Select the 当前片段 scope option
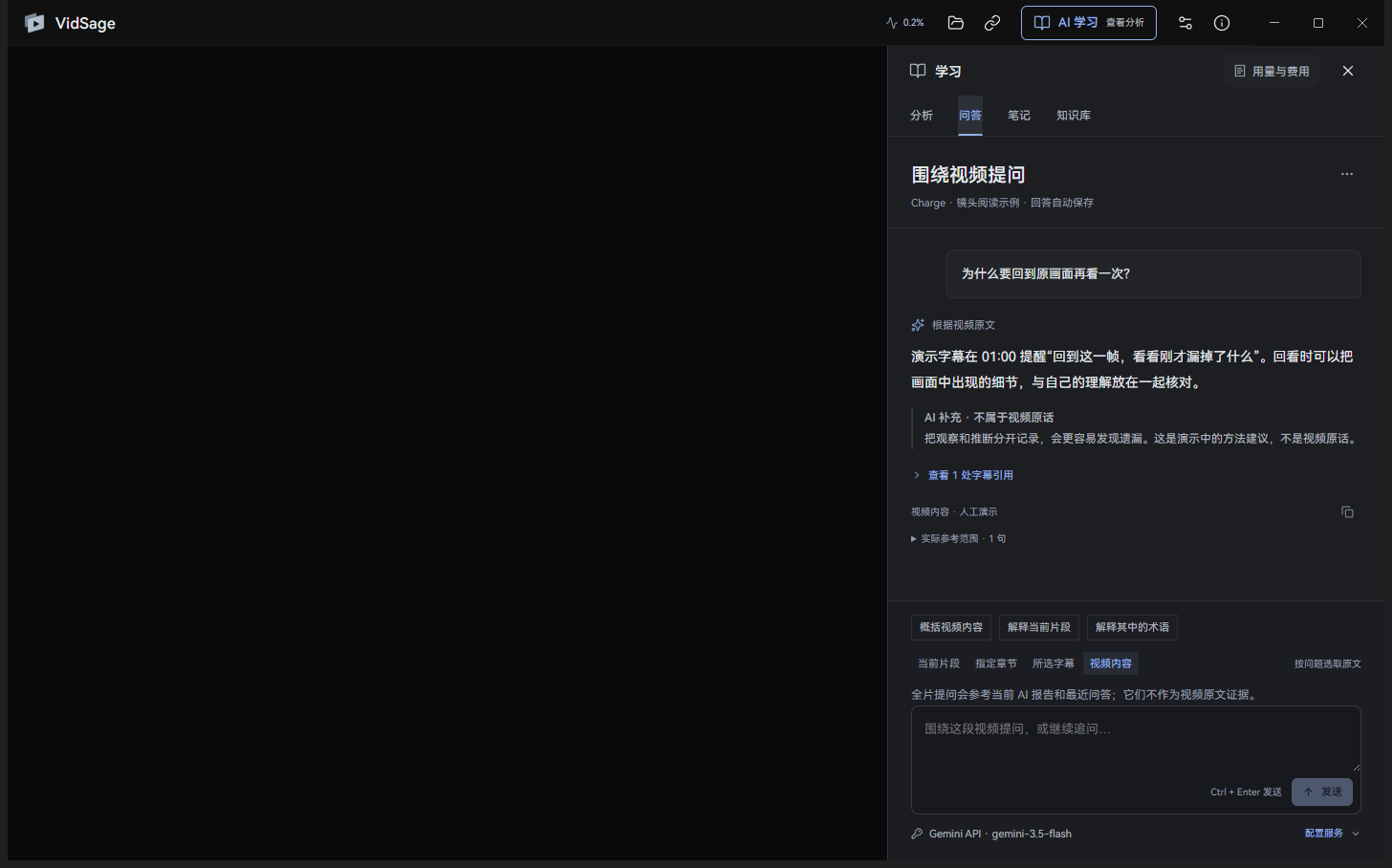Image resolution: width=1392 pixels, height=868 pixels. [x=939, y=663]
